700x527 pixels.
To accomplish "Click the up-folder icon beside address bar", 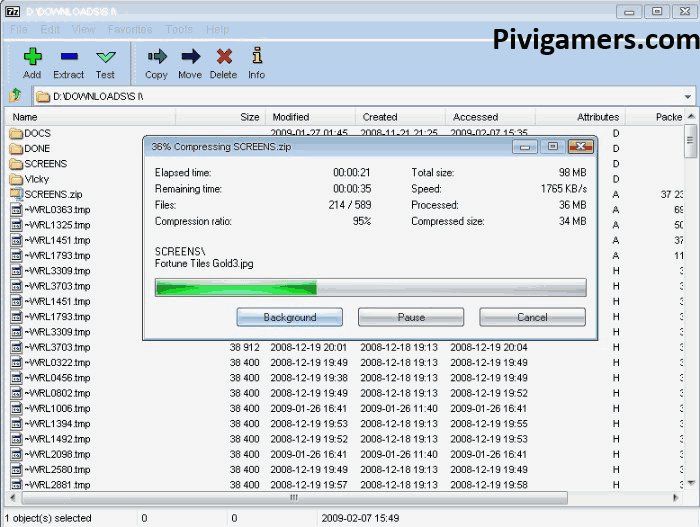I will click(x=15, y=96).
